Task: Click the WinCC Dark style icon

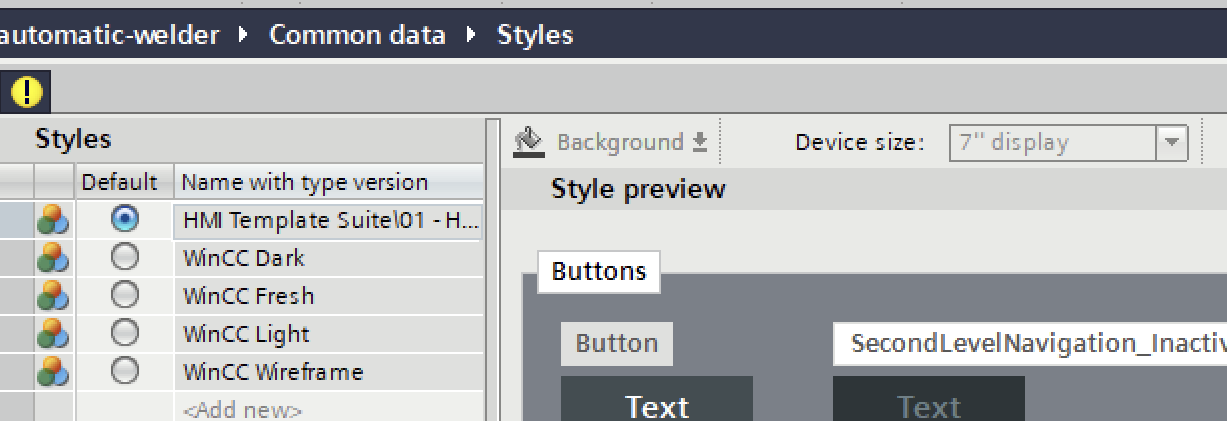Action: point(53,258)
